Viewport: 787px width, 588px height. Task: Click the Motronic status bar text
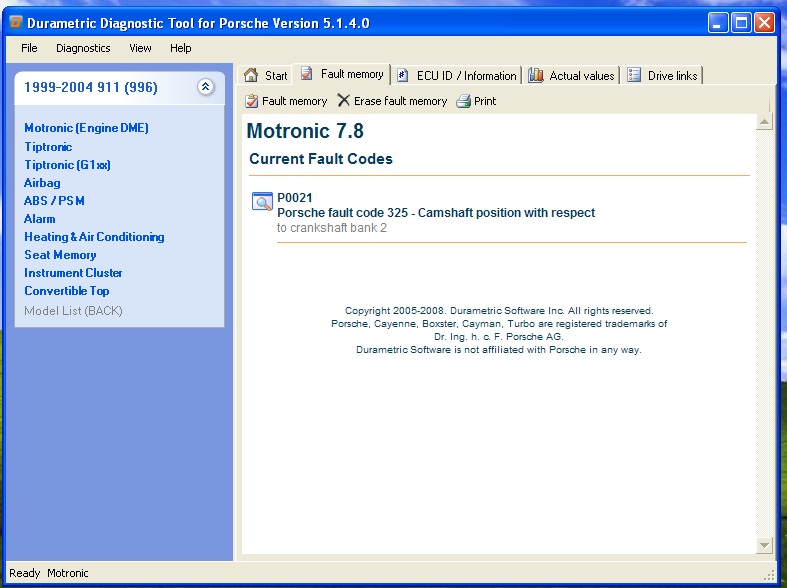(x=68, y=573)
